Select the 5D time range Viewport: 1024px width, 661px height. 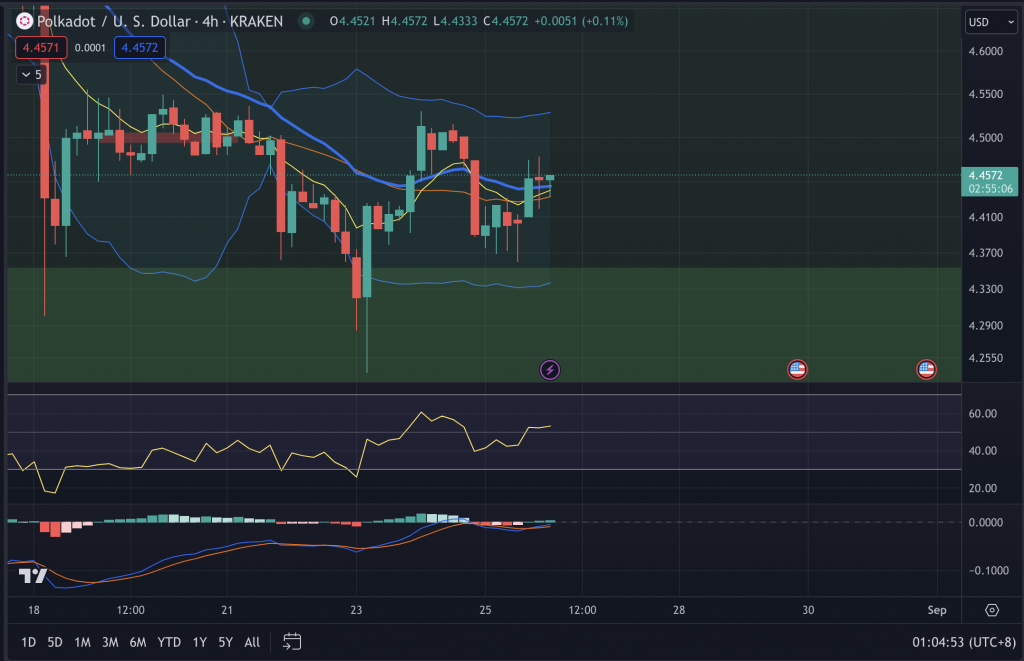55,642
